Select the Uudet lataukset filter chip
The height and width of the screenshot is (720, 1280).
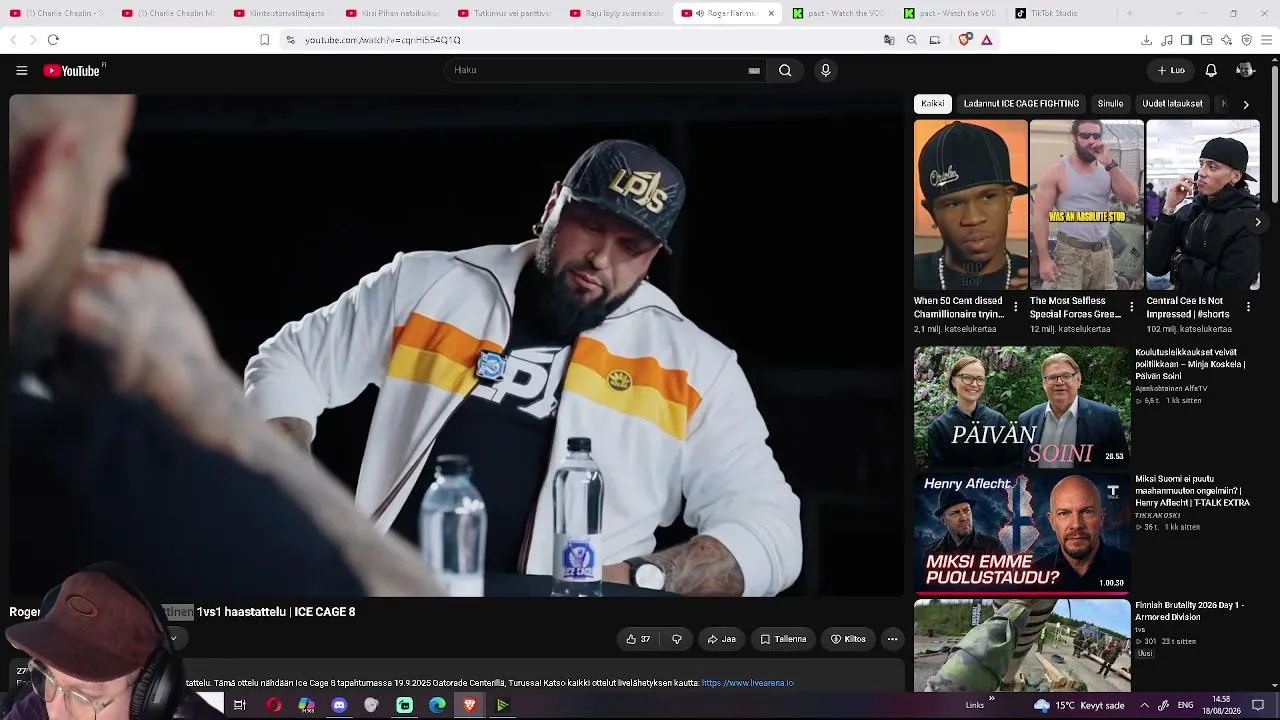[x=1172, y=104]
